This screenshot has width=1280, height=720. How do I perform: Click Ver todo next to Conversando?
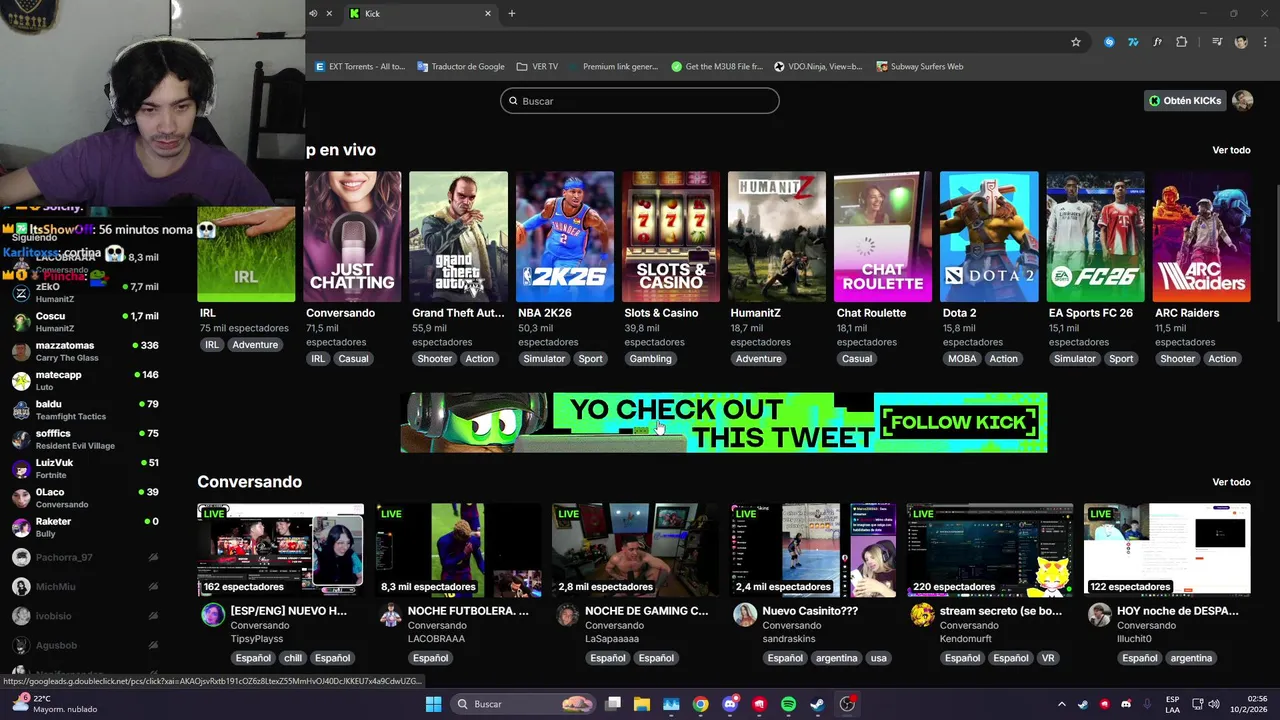coord(1231,482)
